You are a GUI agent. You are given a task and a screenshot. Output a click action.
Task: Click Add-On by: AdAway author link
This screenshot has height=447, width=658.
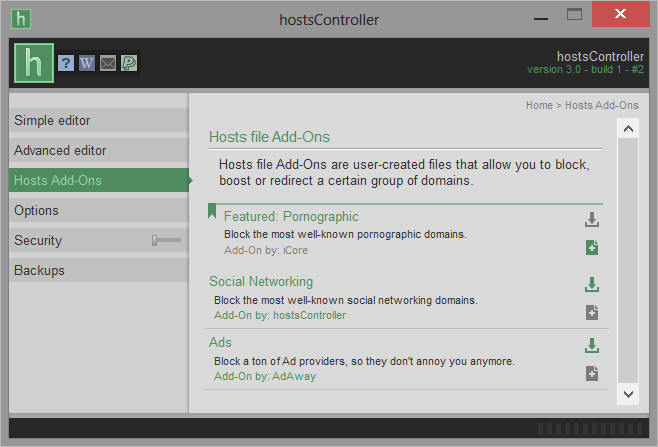coord(265,376)
